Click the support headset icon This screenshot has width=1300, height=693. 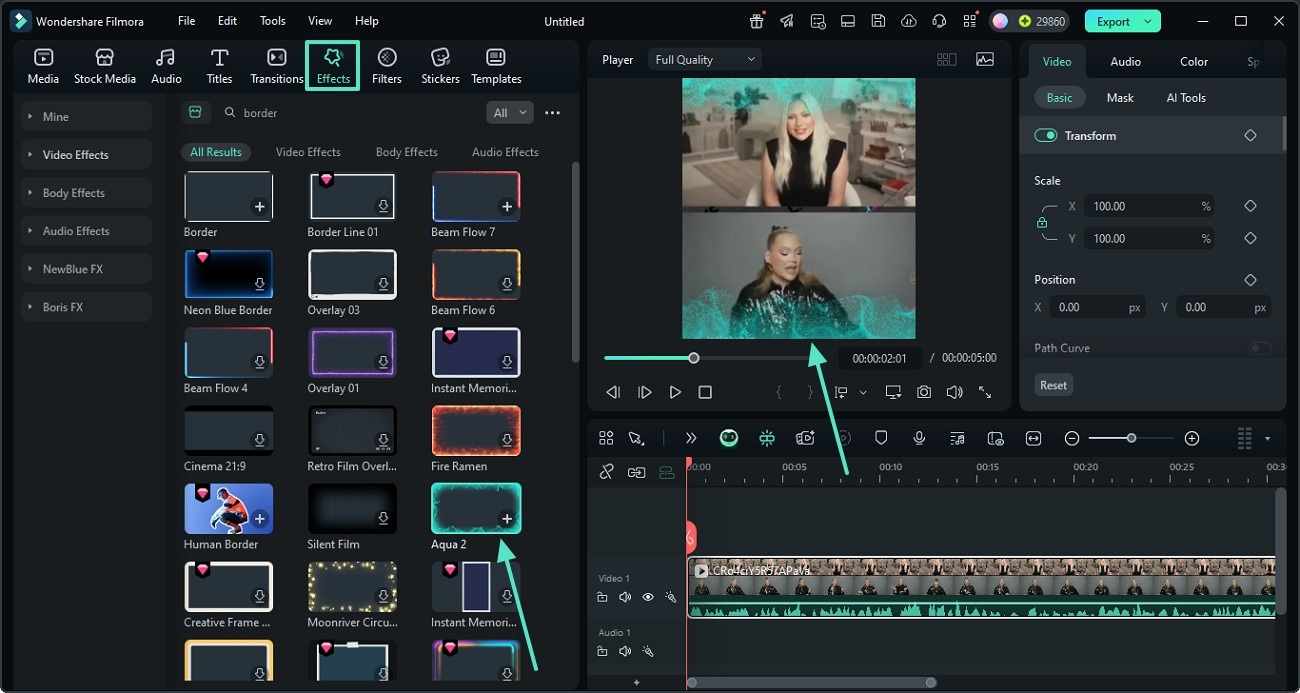click(x=938, y=21)
